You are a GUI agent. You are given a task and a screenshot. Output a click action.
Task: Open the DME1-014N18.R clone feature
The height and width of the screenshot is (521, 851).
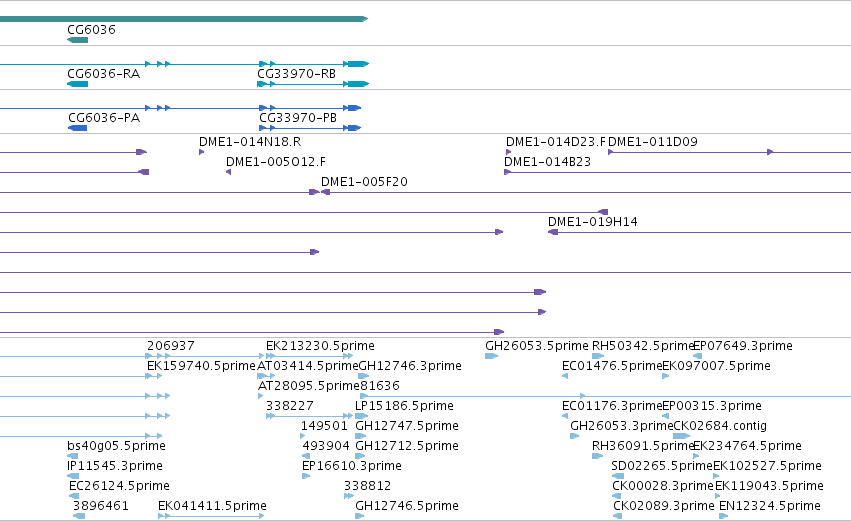pyautogui.click(x=250, y=142)
